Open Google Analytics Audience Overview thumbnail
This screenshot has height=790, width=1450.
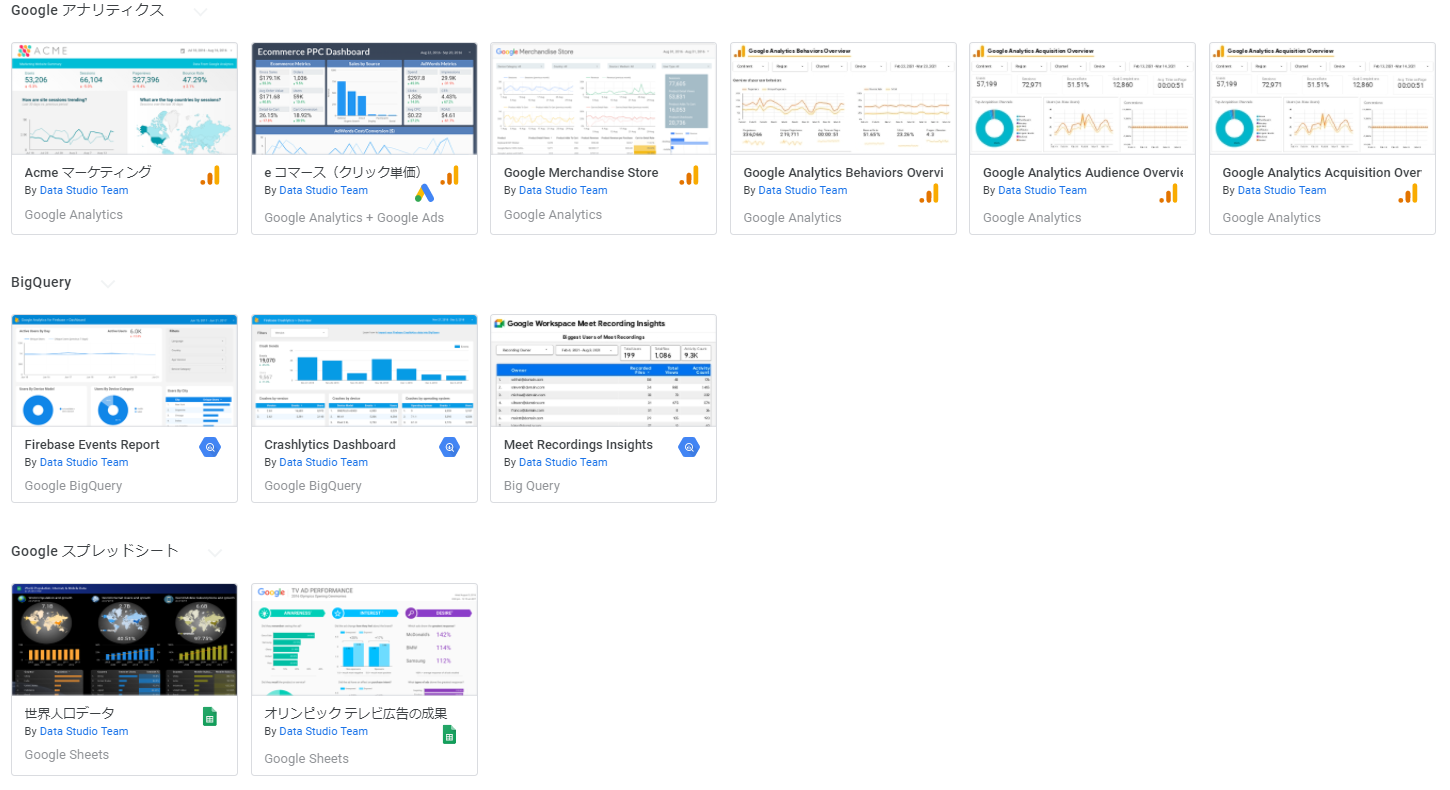point(1083,99)
